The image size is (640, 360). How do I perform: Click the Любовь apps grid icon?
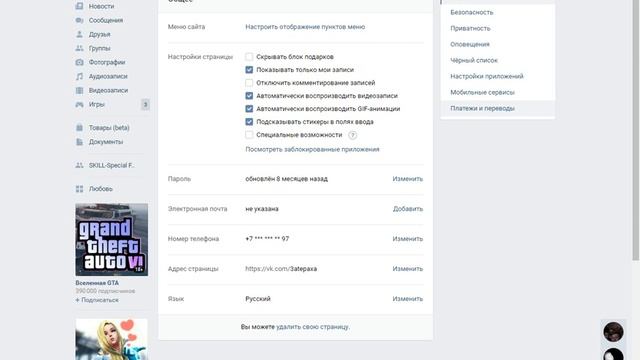pyautogui.click(x=79, y=189)
